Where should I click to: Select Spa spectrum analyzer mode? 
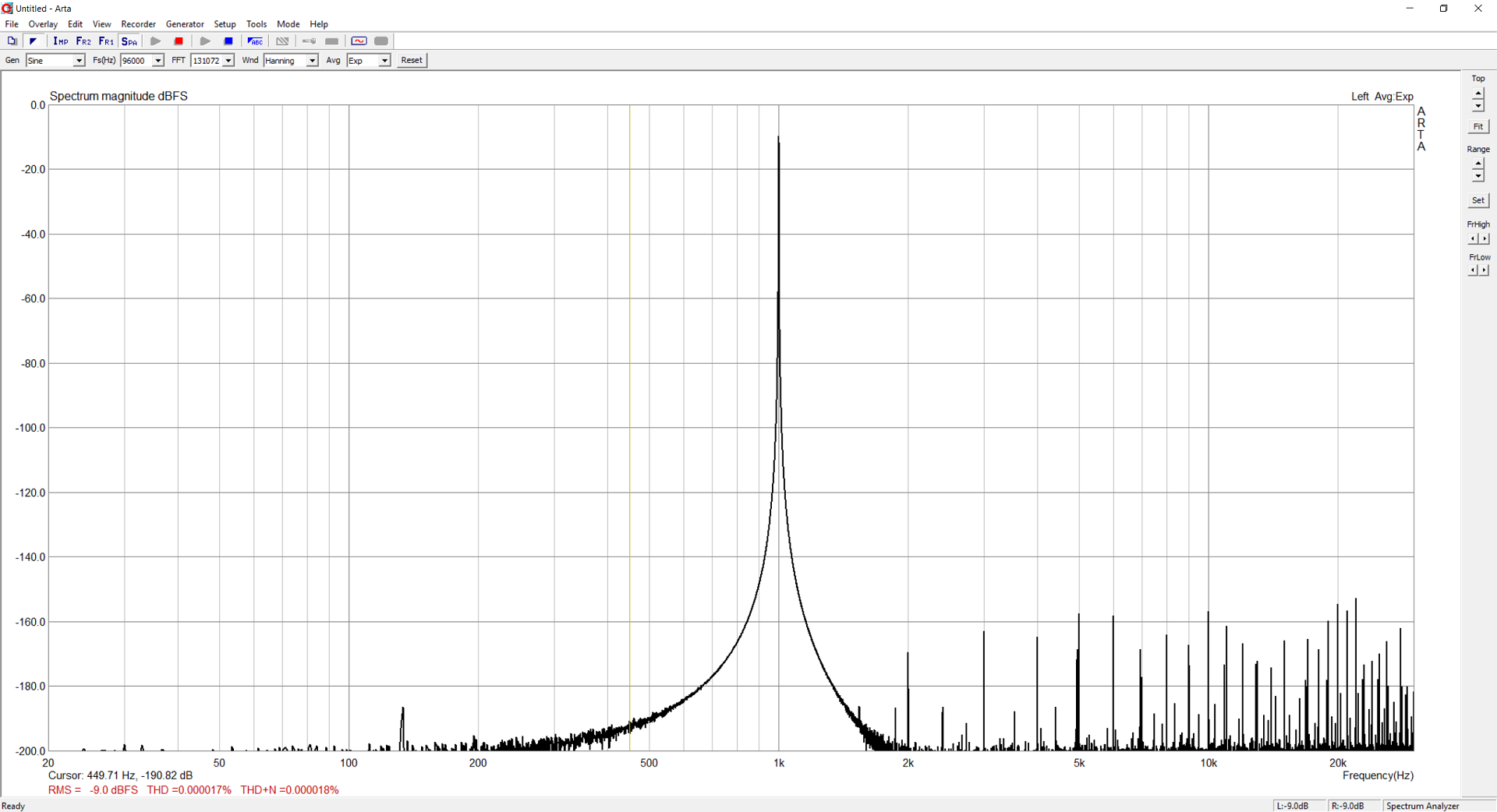(x=129, y=41)
